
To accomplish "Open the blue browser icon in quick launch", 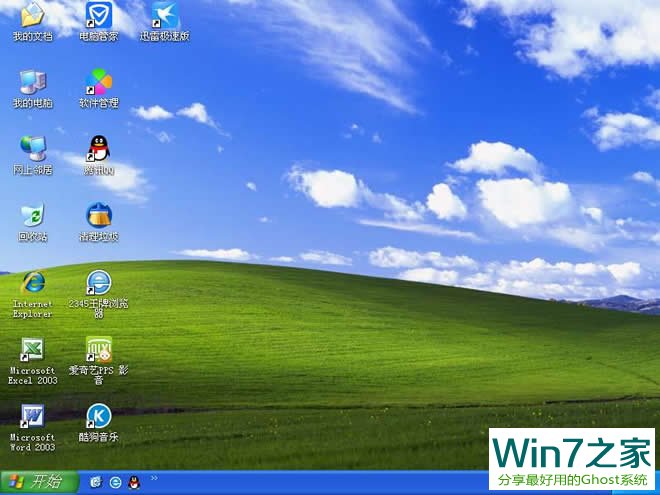I will pyautogui.click(x=115, y=482).
